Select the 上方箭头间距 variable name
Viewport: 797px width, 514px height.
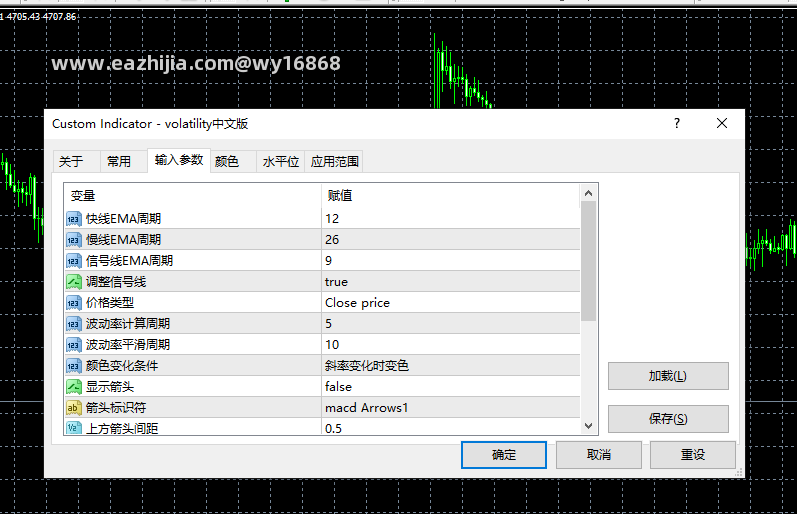[x=122, y=428]
